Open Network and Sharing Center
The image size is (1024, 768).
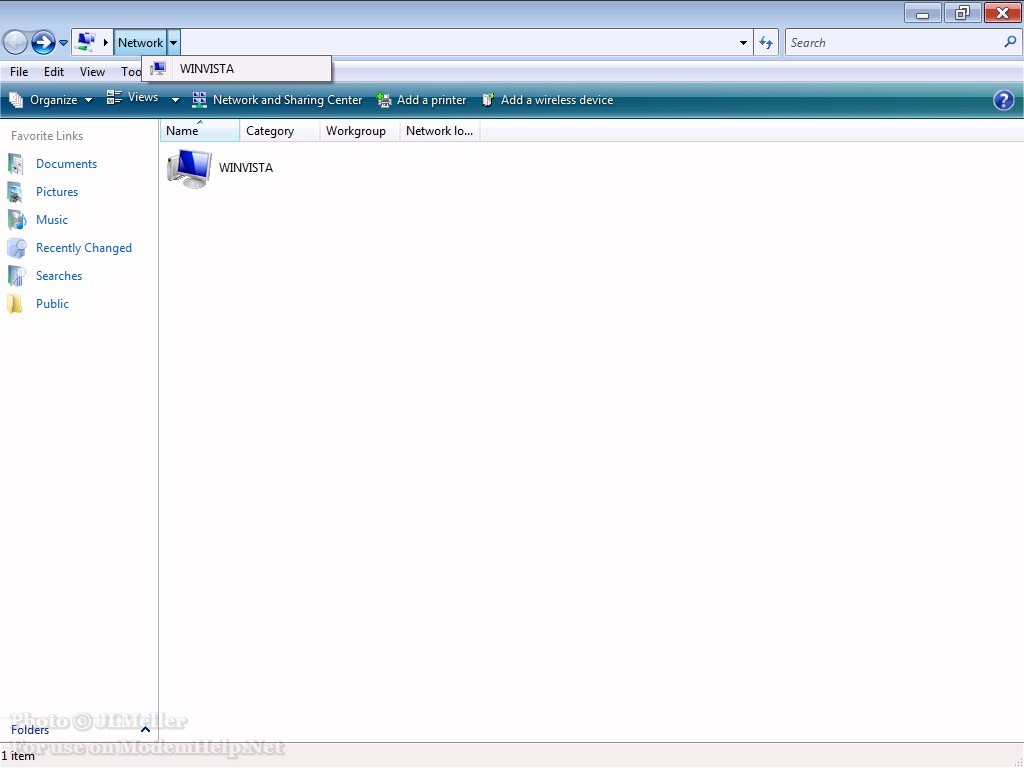[277, 100]
